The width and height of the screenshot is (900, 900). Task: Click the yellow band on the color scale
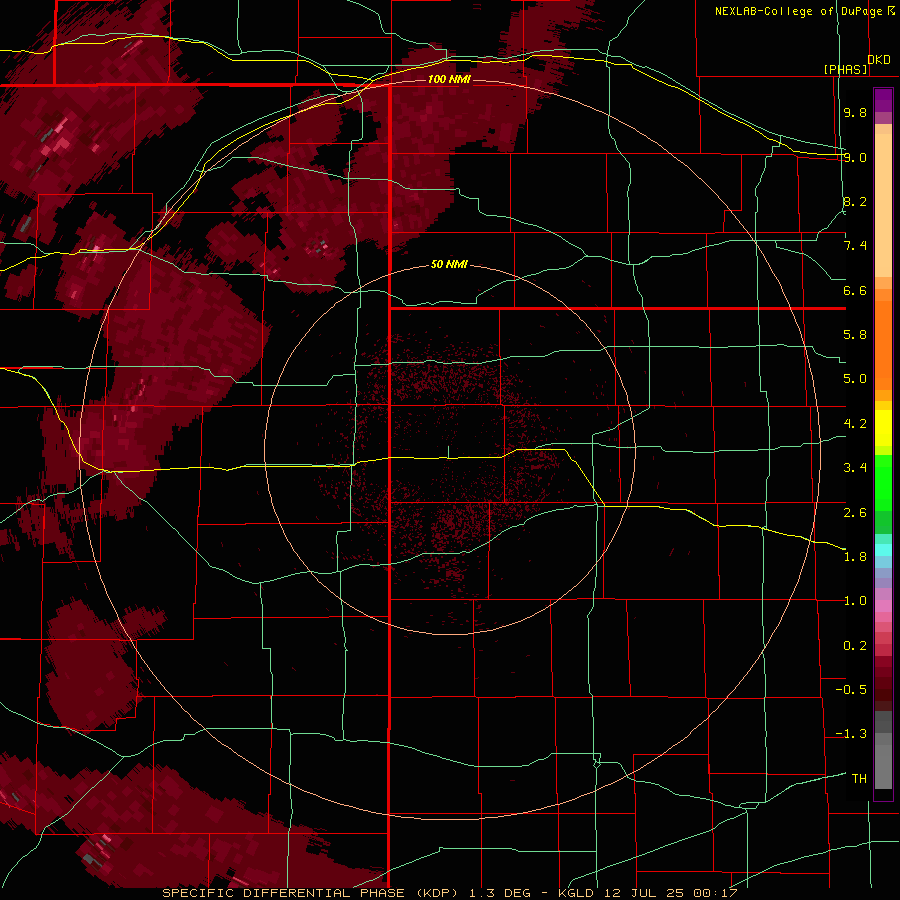coord(883,428)
